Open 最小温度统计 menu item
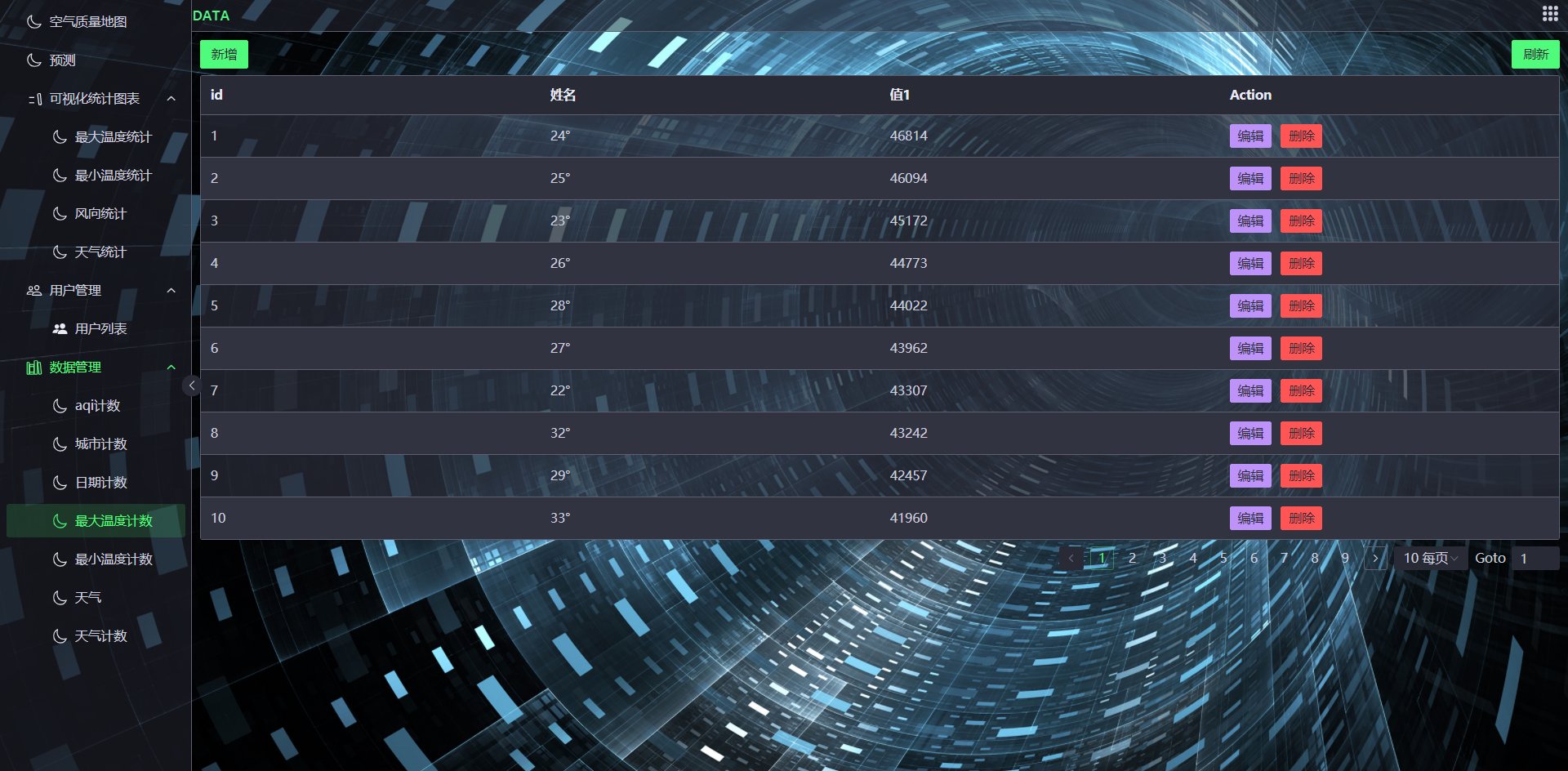Image resolution: width=1568 pixels, height=771 pixels. 96,175
